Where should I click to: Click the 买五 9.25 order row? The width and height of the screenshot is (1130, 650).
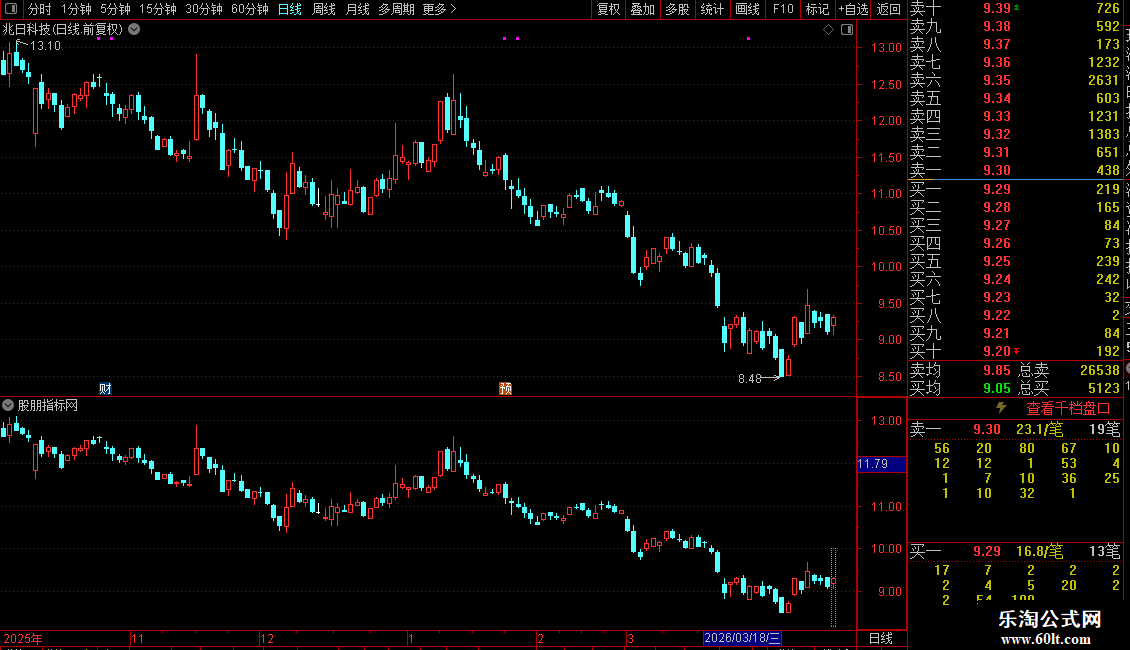tap(1015, 261)
